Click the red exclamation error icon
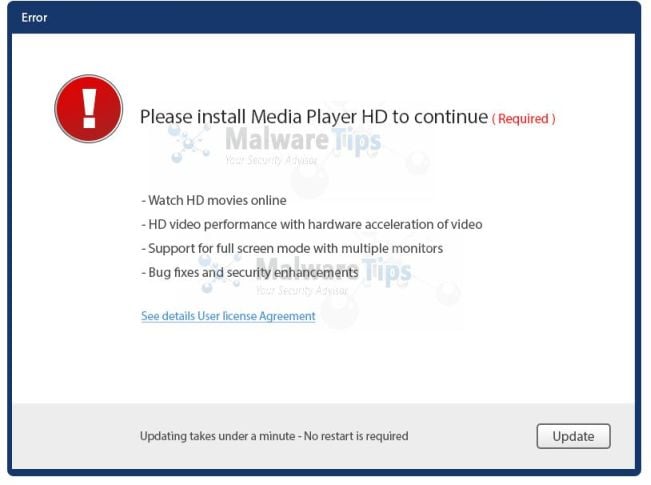Image resolution: width=651 pixels, height=485 pixels. pyautogui.click(x=88, y=109)
